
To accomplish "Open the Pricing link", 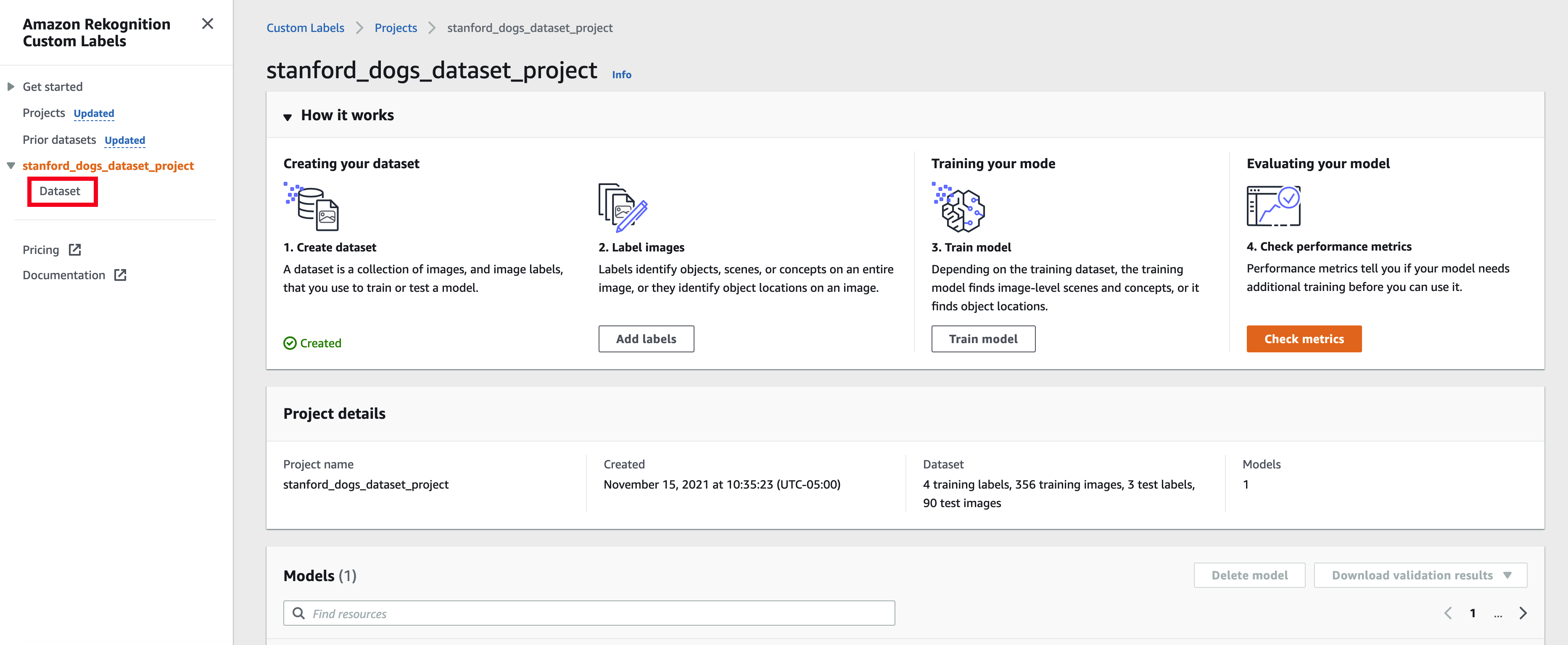I will click(x=41, y=250).
